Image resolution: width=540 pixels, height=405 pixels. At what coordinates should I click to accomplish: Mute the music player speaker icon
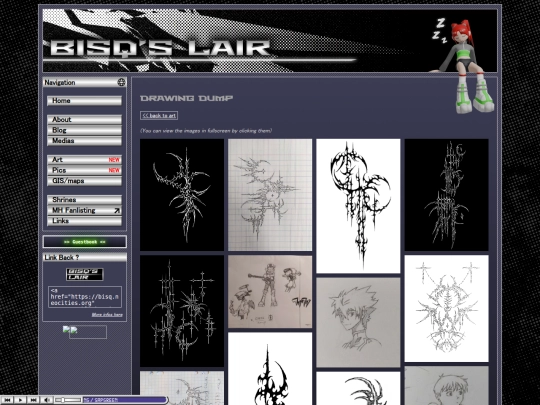pyautogui.click(x=46, y=400)
